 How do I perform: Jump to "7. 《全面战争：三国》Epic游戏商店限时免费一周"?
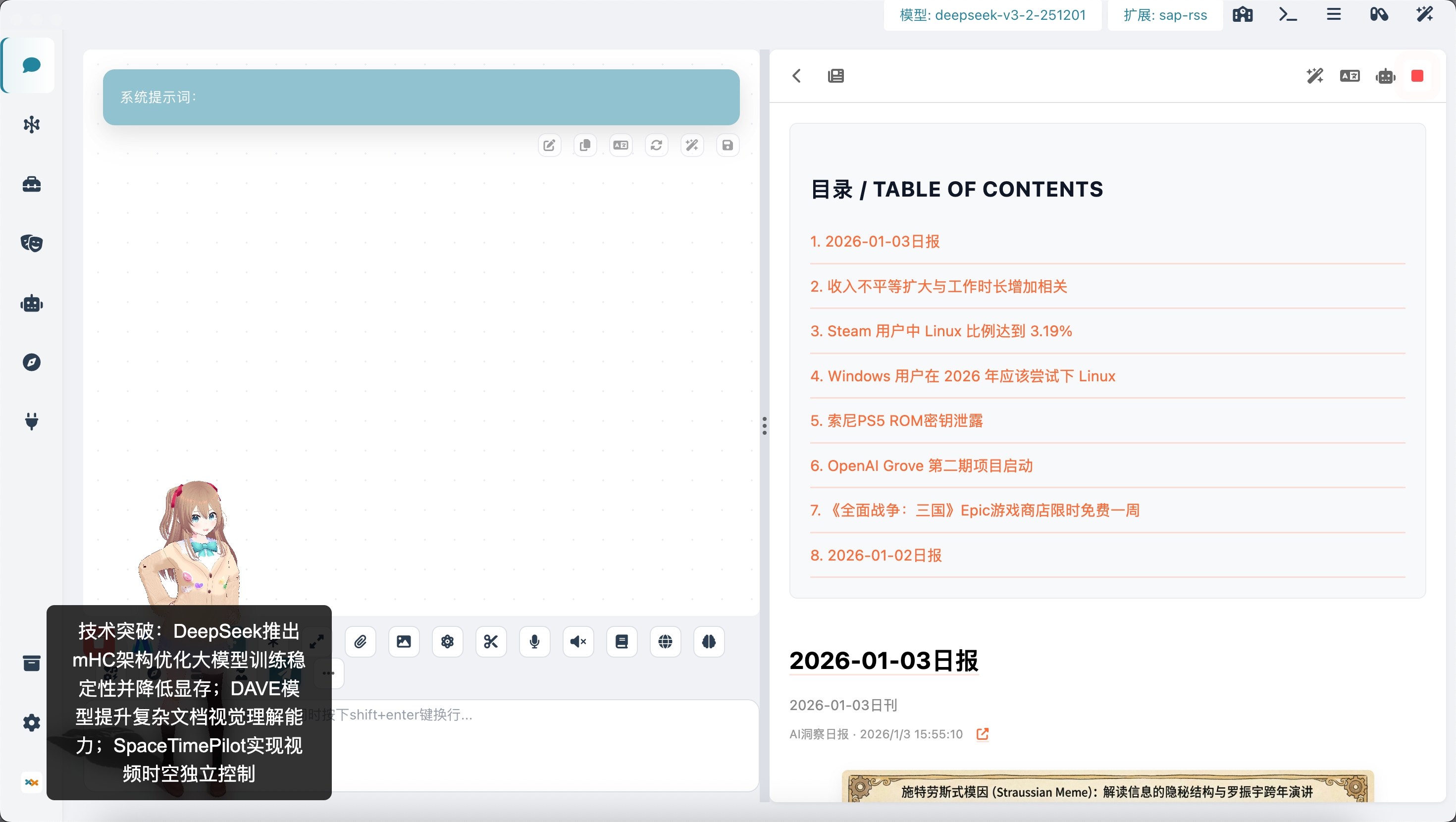coord(975,511)
